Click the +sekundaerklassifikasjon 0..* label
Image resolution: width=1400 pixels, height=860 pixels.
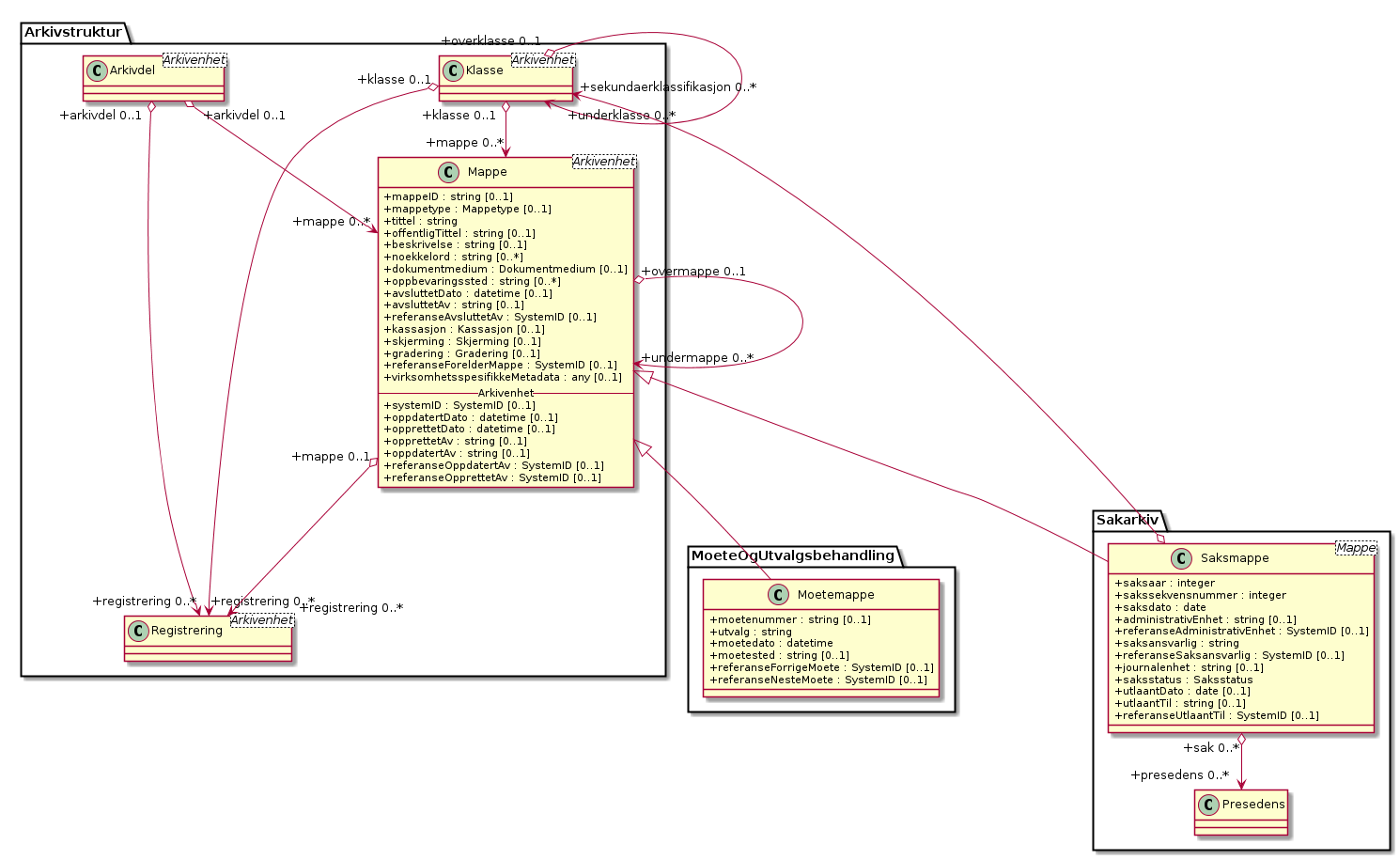668,87
